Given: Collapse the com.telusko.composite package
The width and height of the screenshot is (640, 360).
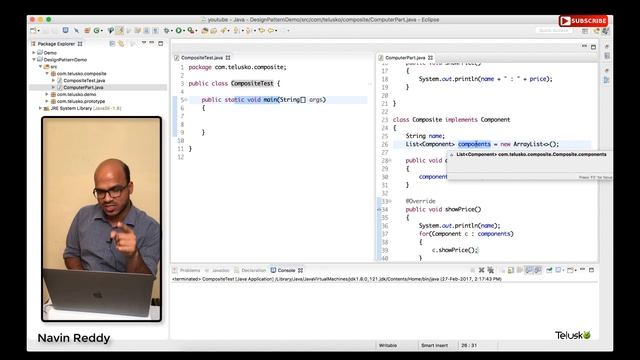Looking at the screenshot, I should pyautogui.click(x=47, y=73).
